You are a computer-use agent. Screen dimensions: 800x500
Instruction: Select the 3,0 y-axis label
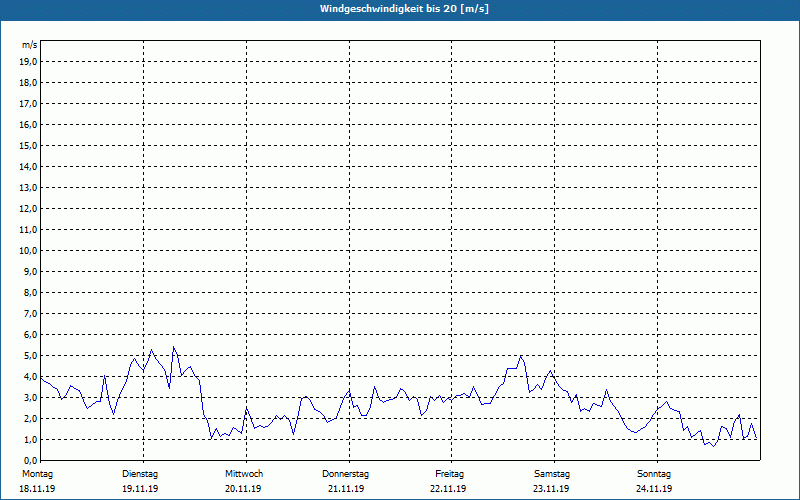coord(30,397)
